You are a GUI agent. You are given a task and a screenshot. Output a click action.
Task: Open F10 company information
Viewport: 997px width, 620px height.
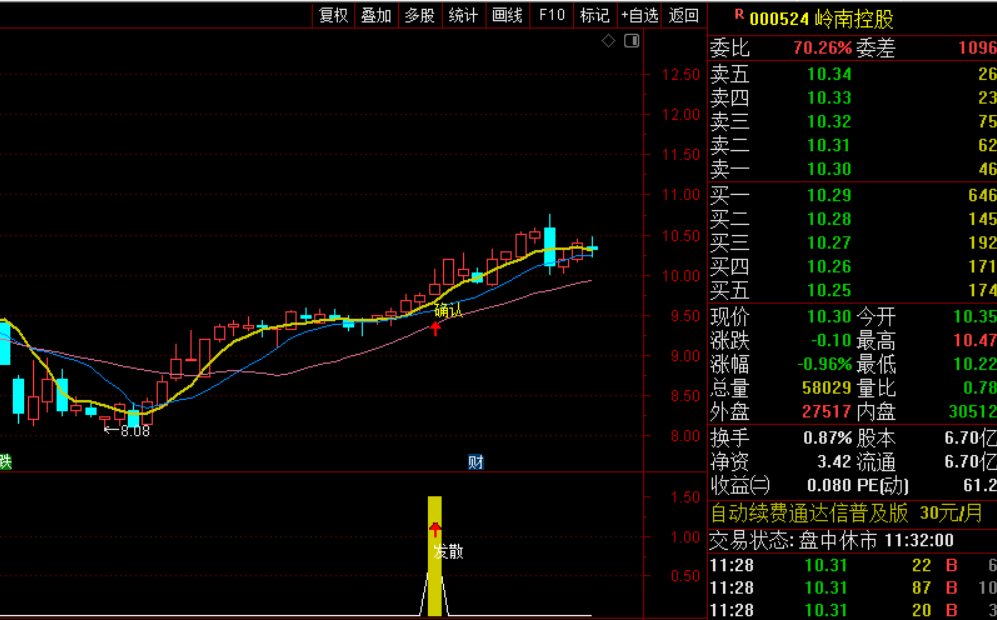pyautogui.click(x=551, y=15)
